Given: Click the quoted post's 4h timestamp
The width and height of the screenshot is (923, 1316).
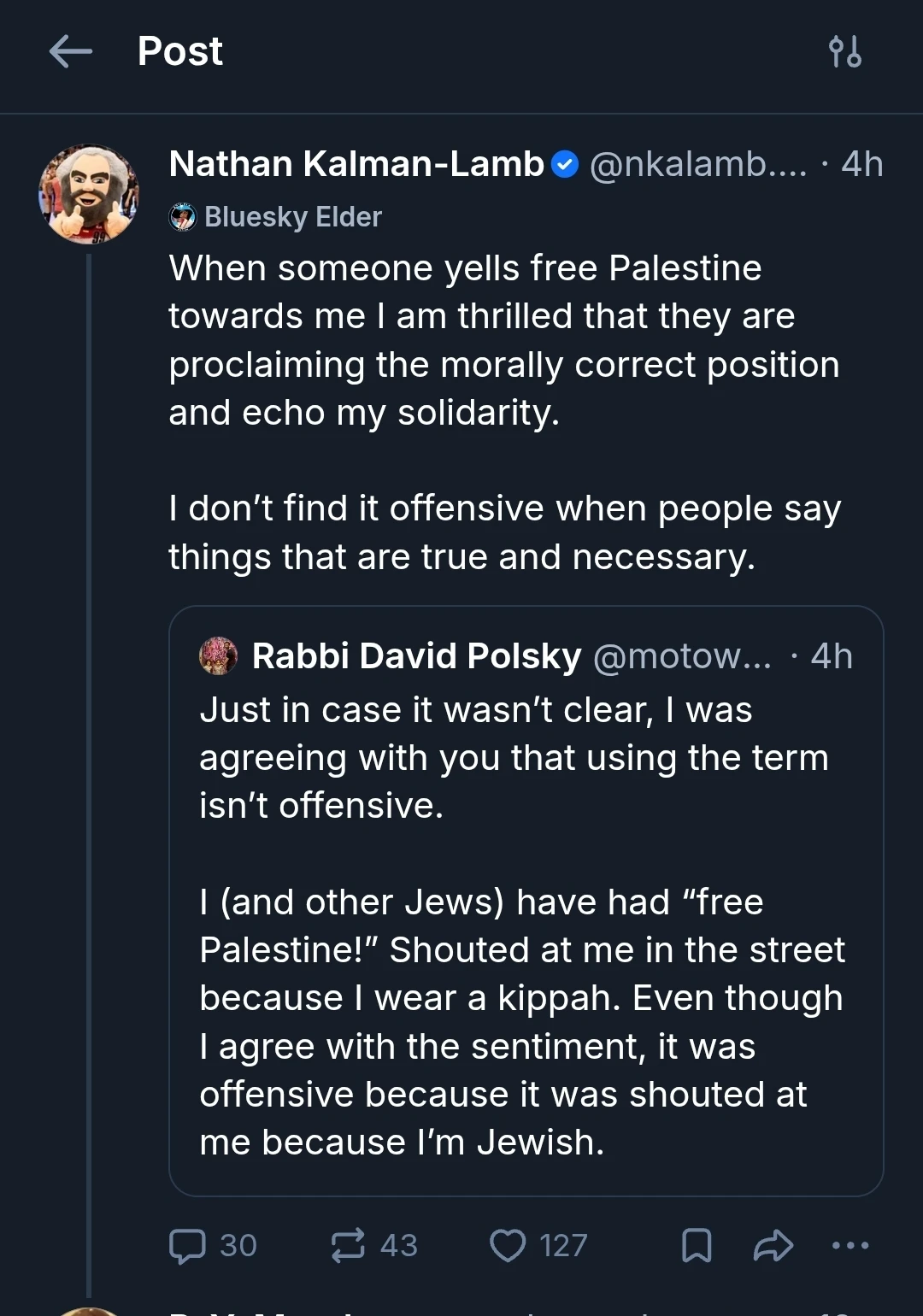Looking at the screenshot, I should [x=831, y=656].
